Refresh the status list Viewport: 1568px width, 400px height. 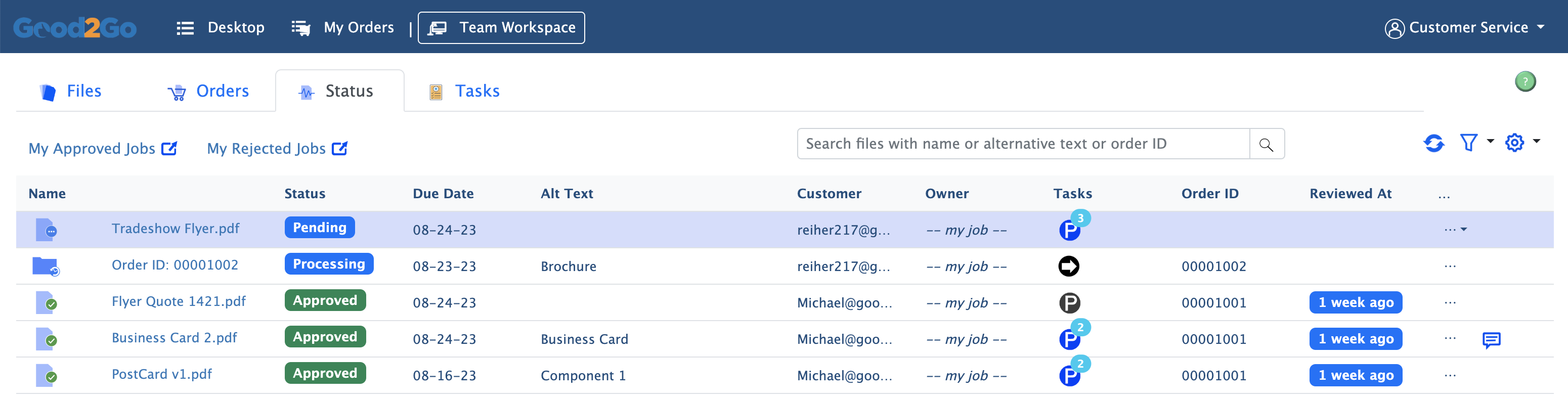1433,143
